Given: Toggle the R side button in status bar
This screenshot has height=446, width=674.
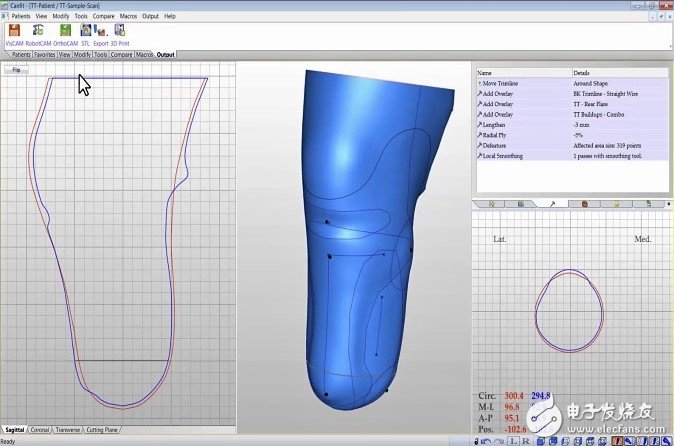Looking at the screenshot, I should [x=525, y=440].
